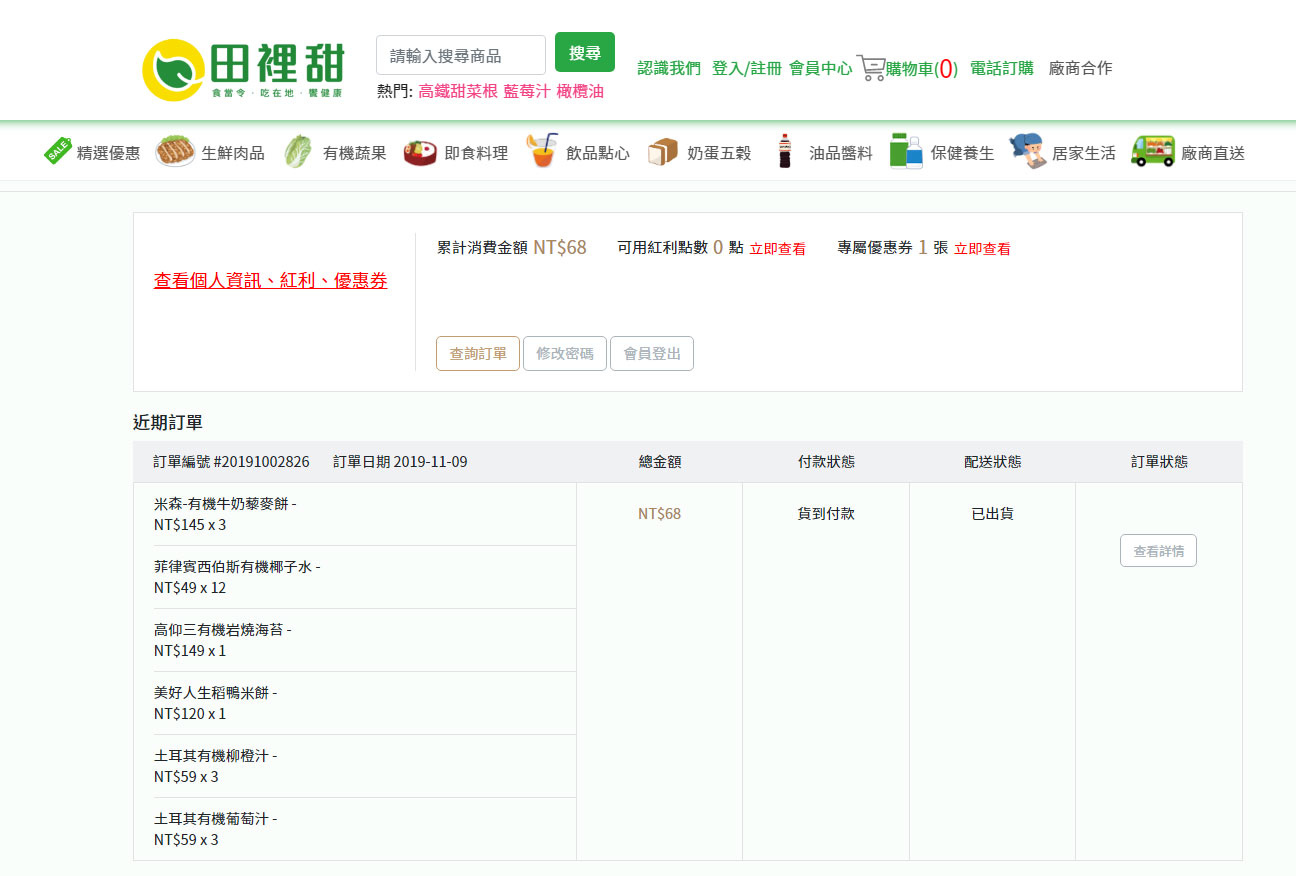Click the sauce bottle icon for 油品醬料
The width and height of the screenshot is (1296, 876).
pyautogui.click(x=785, y=152)
